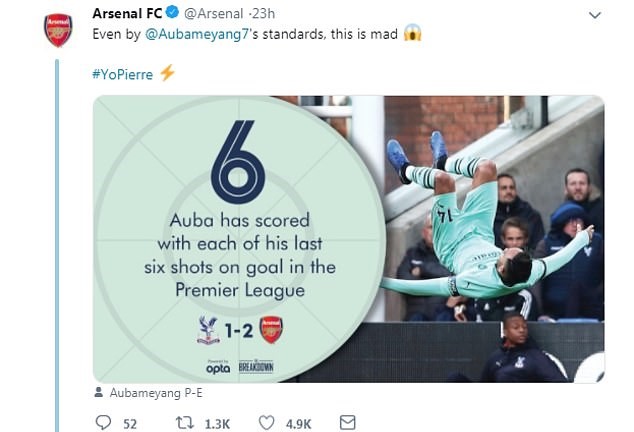Screen dimensions: 634x432
Task: Open direct message envelope icon
Action: tap(347, 423)
